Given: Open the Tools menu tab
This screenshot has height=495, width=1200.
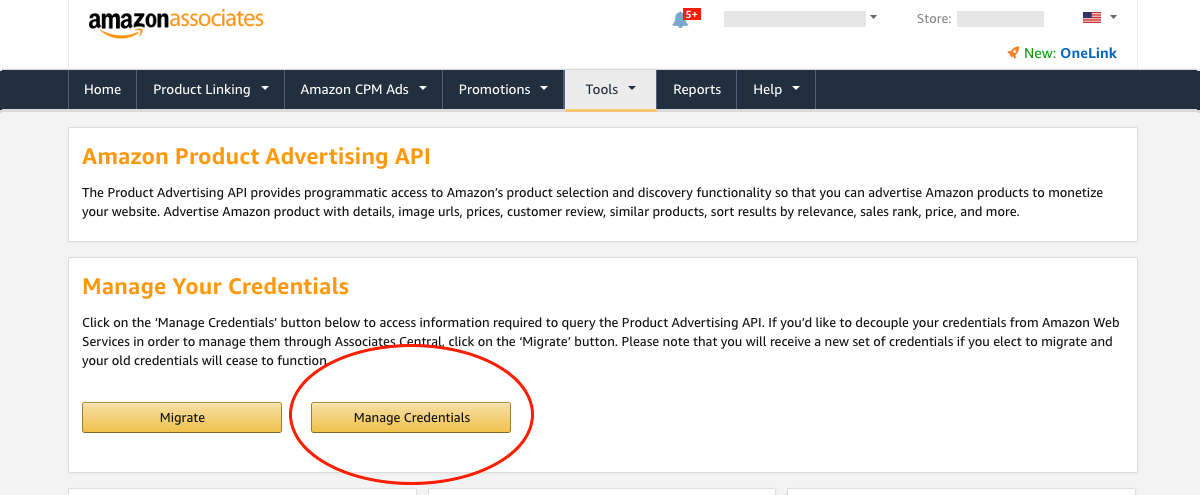Looking at the screenshot, I should pos(611,89).
